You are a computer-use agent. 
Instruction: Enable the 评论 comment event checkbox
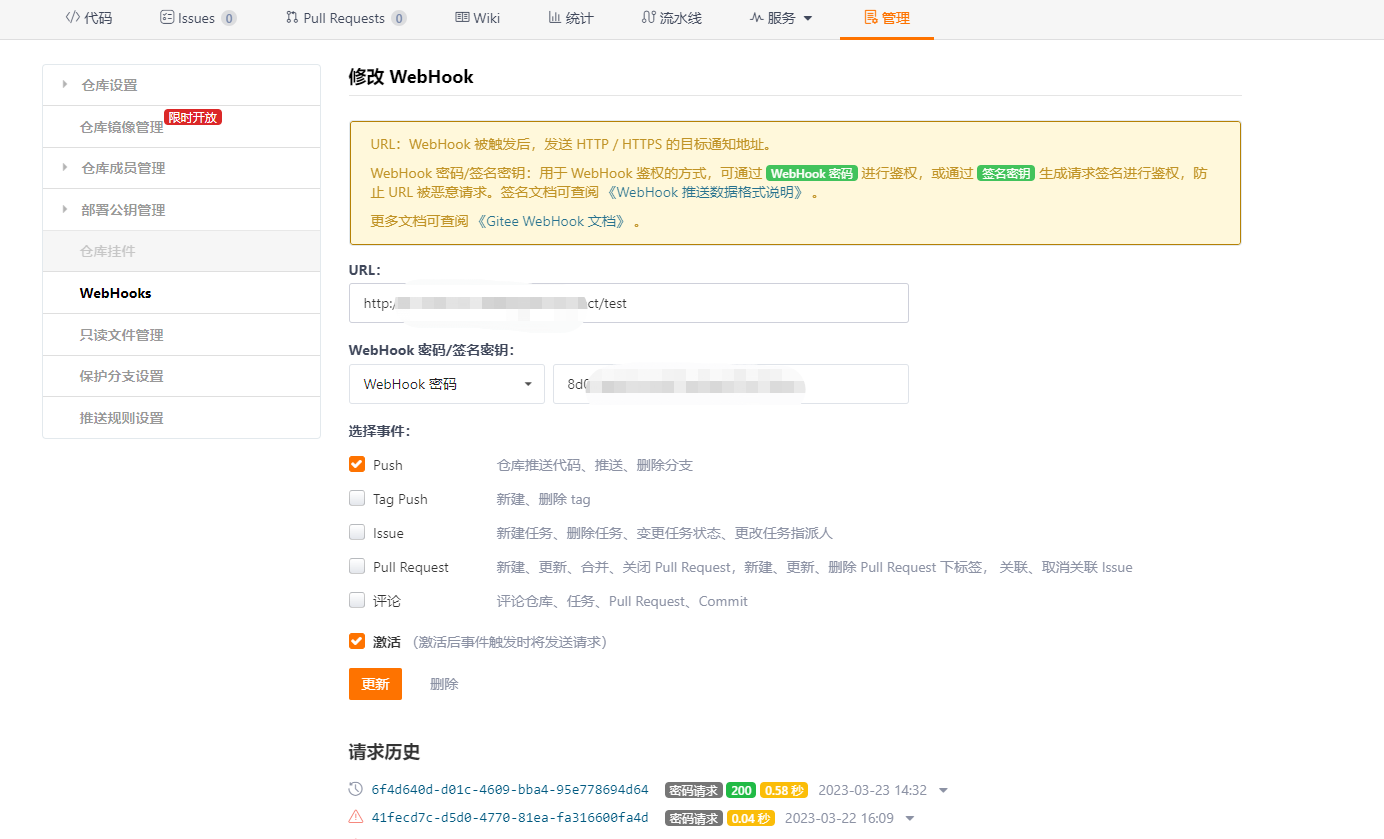[357, 600]
